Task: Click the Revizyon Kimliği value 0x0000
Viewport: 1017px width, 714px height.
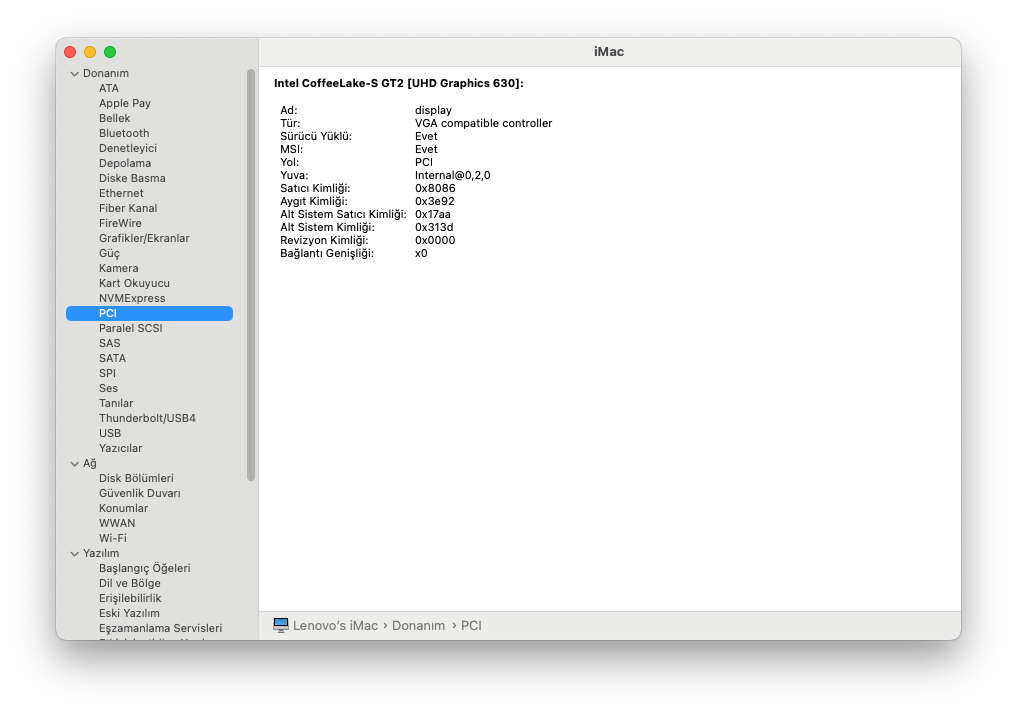Action: point(435,240)
